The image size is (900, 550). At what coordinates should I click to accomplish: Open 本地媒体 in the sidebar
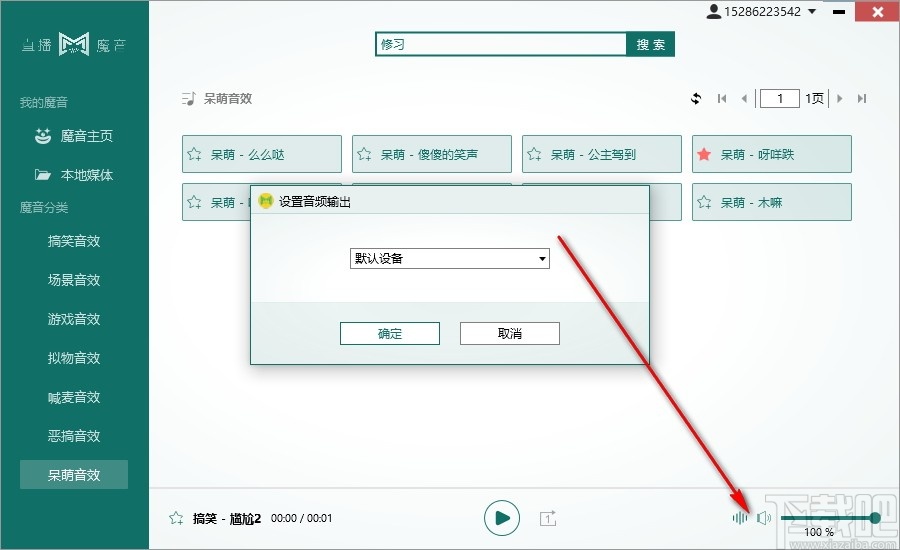coord(74,175)
